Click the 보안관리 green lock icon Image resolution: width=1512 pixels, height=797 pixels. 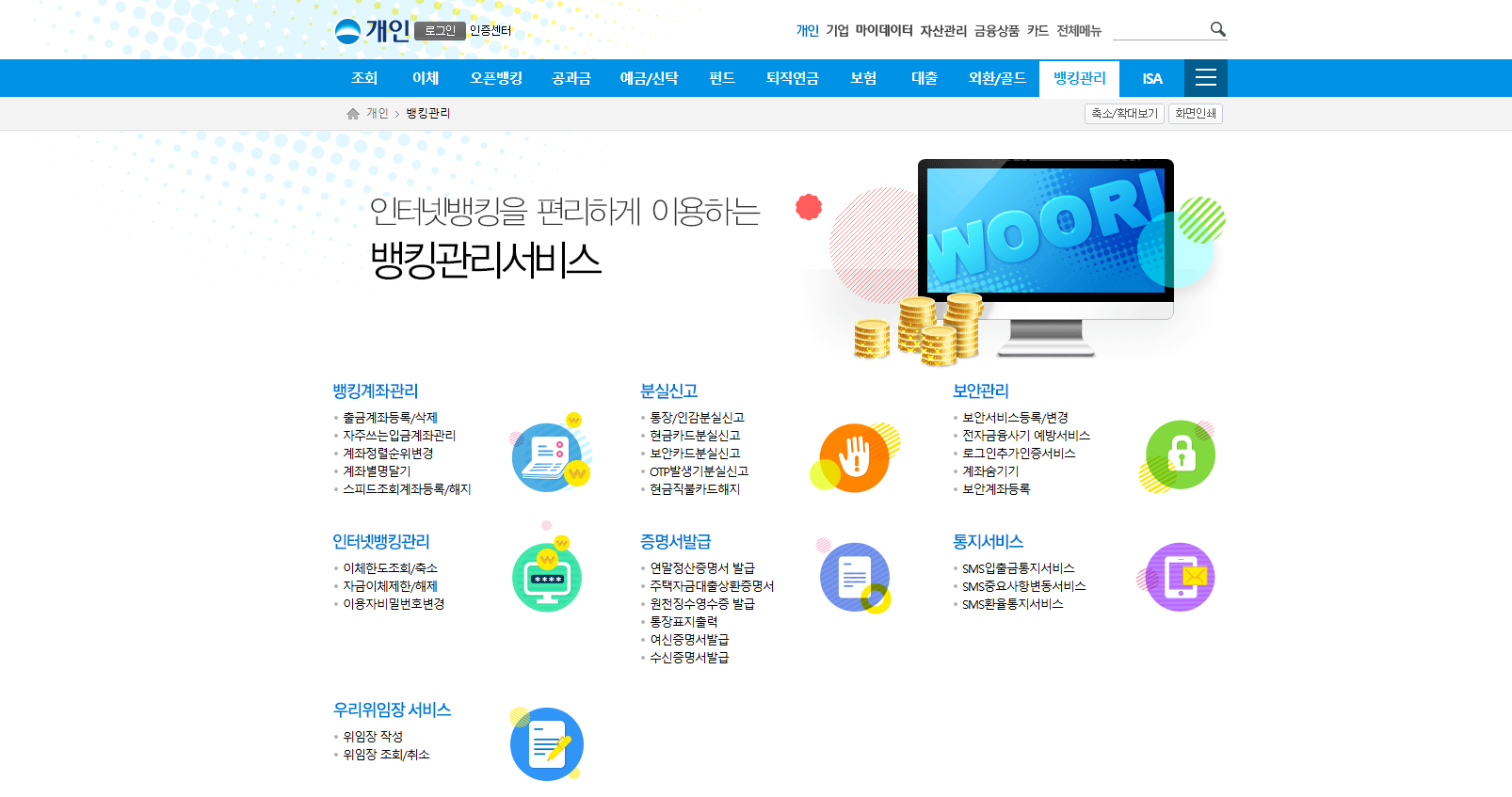pos(1177,455)
